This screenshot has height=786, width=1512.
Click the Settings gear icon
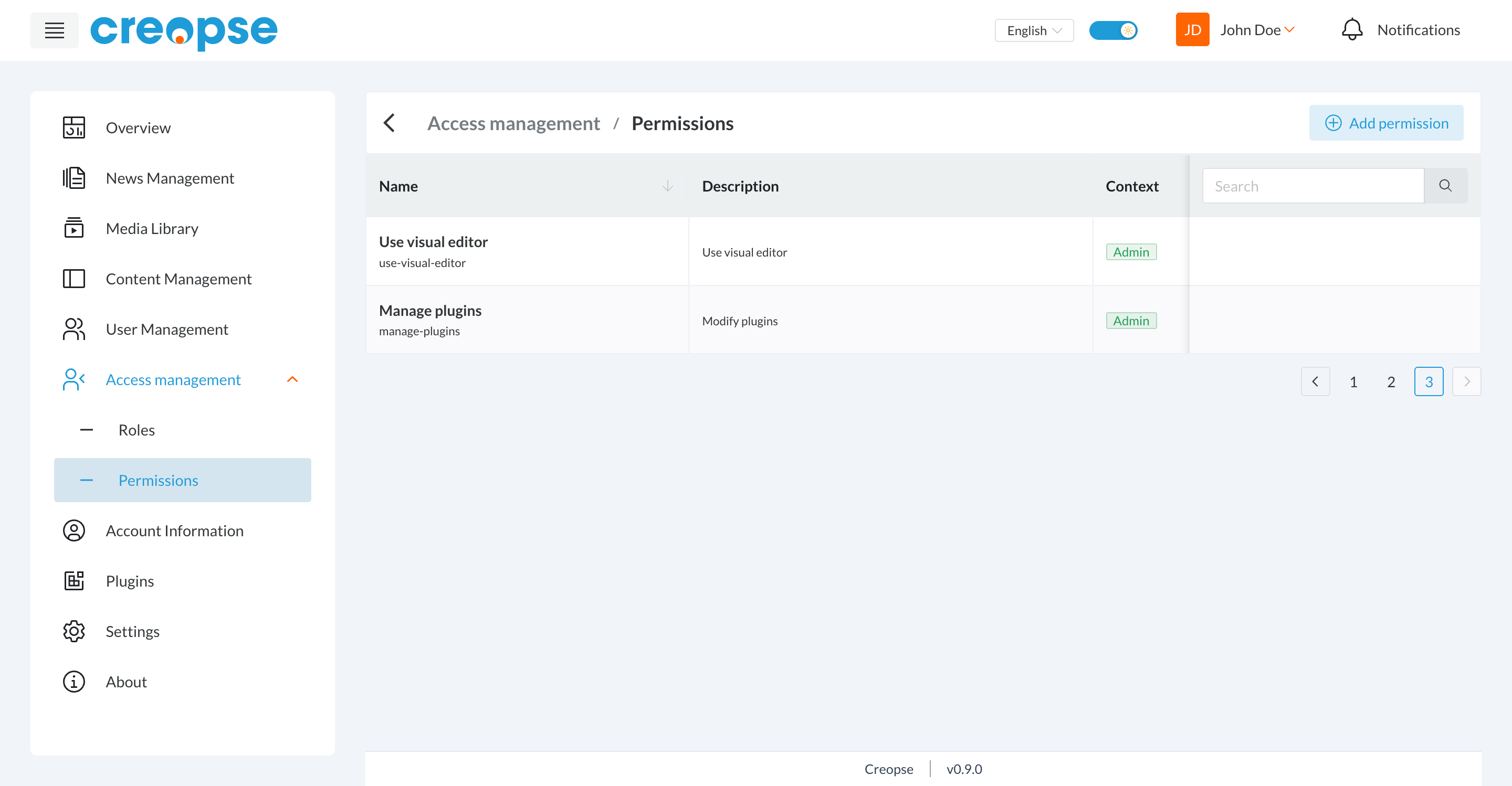tap(74, 631)
